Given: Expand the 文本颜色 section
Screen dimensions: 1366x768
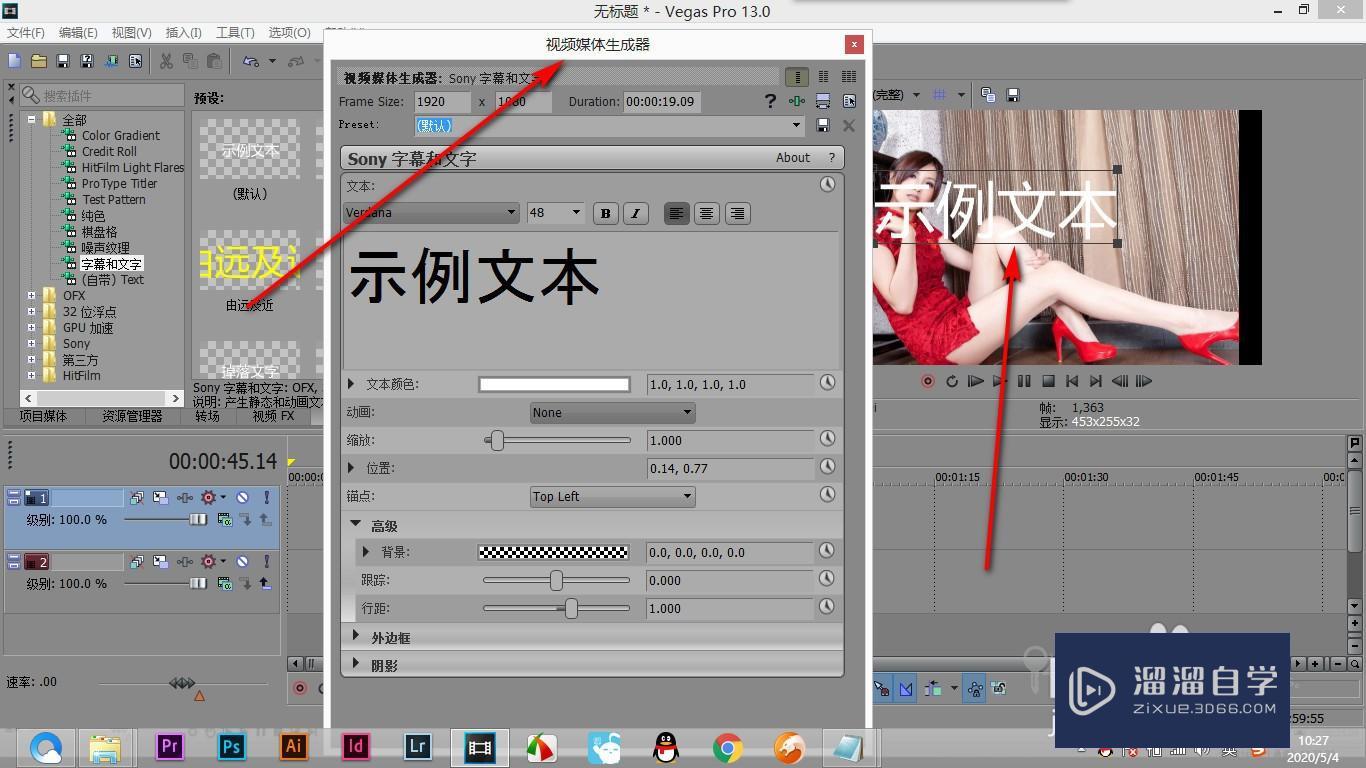Looking at the screenshot, I should click(351, 384).
